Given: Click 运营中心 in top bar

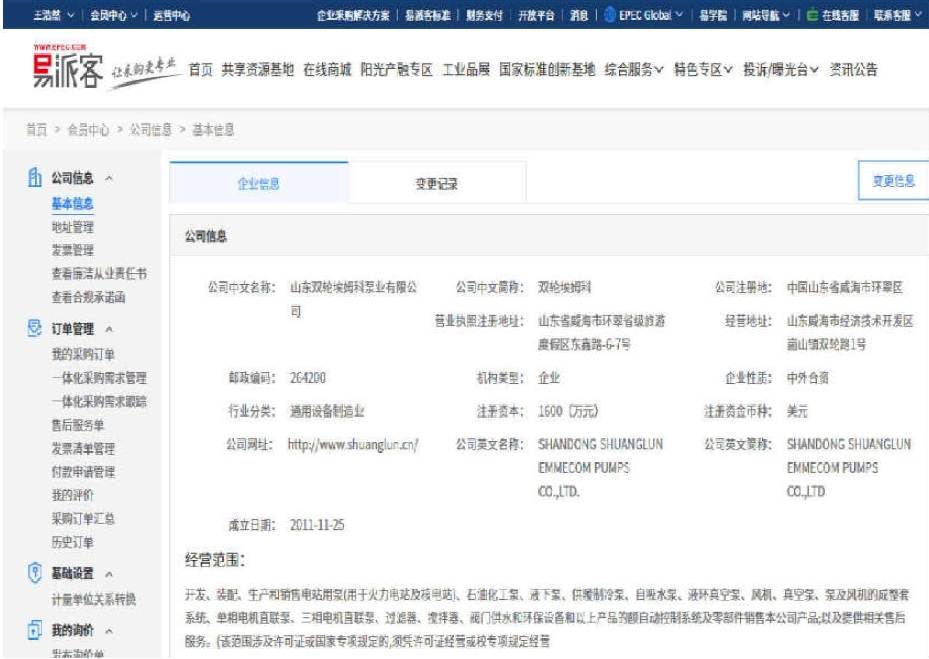Looking at the screenshot, I should (x=171, y=15).
